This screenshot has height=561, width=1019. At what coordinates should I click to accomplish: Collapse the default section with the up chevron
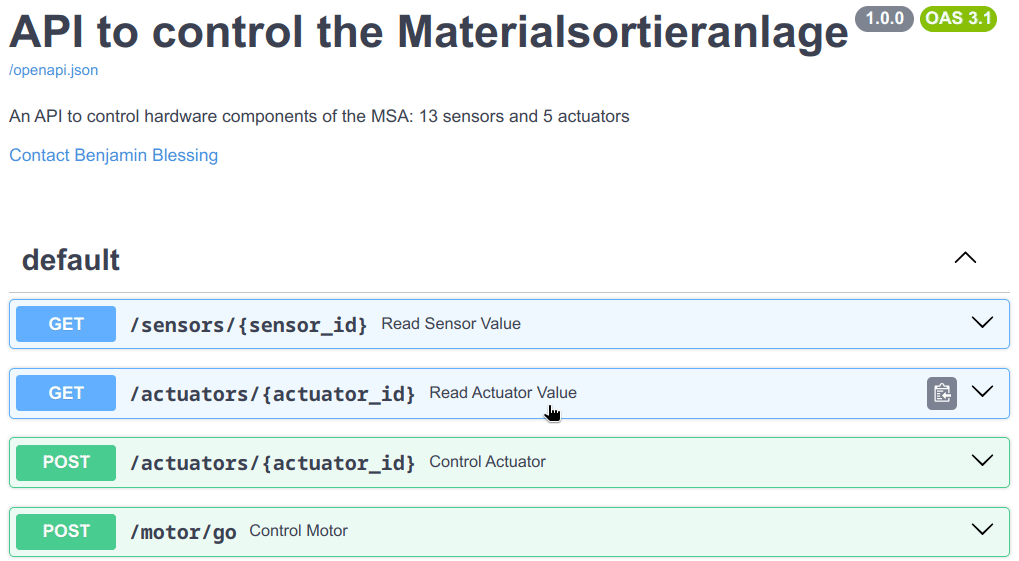pos(965,258)
